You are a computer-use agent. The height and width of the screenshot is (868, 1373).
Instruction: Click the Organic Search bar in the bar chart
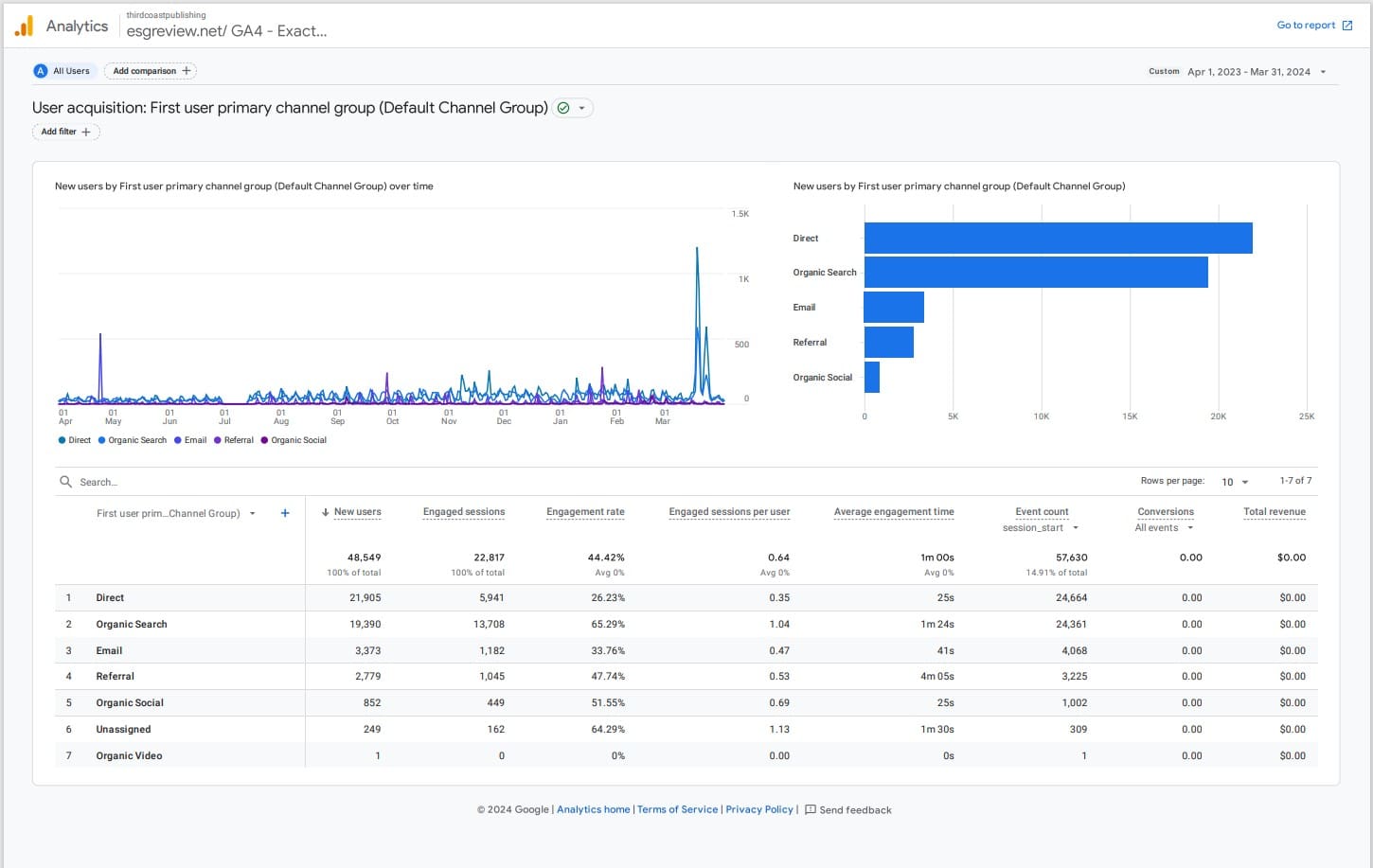click(x=1036, y=273)
